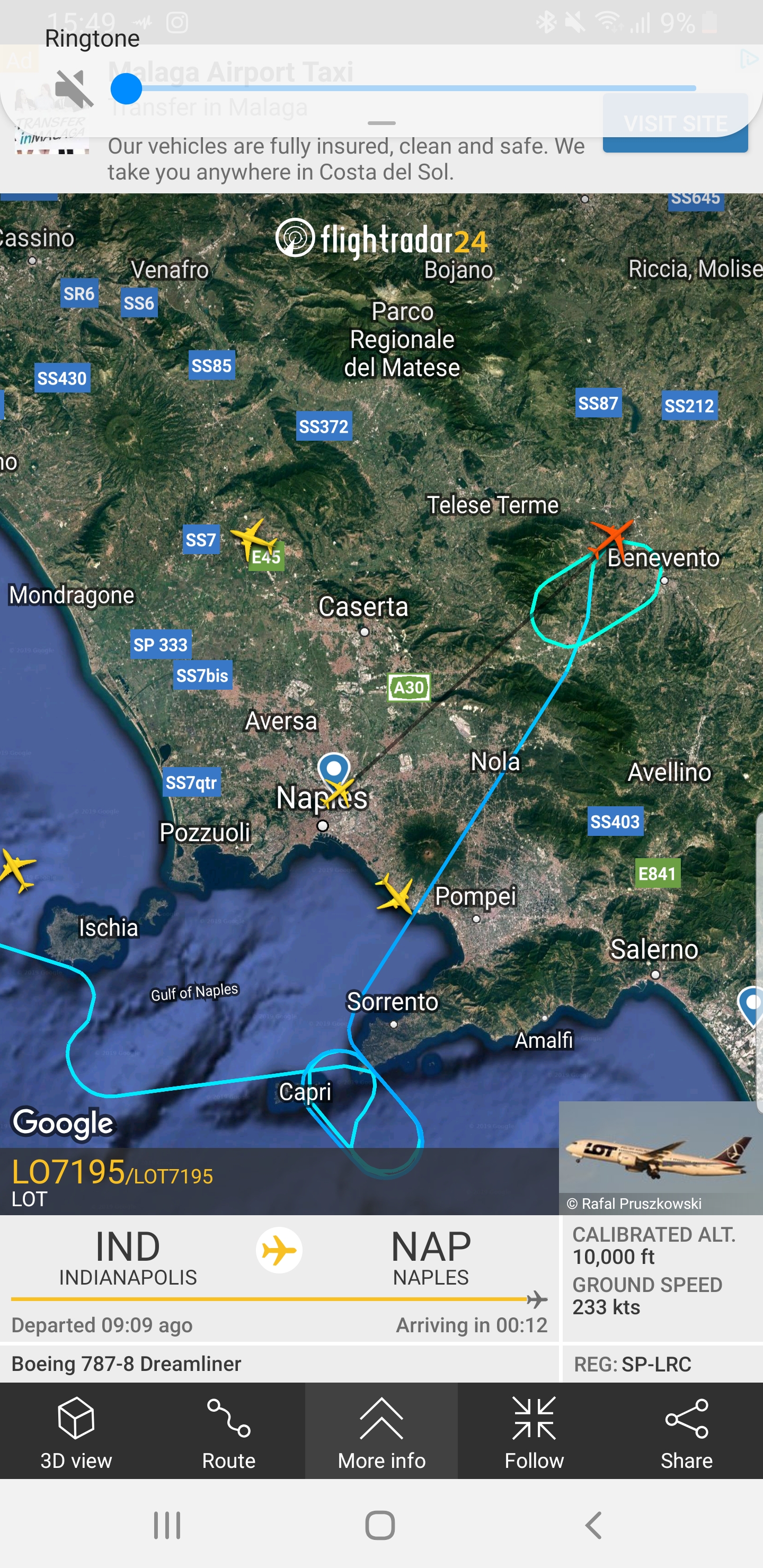Share this flight via the Share icon

pos(686,1418)
